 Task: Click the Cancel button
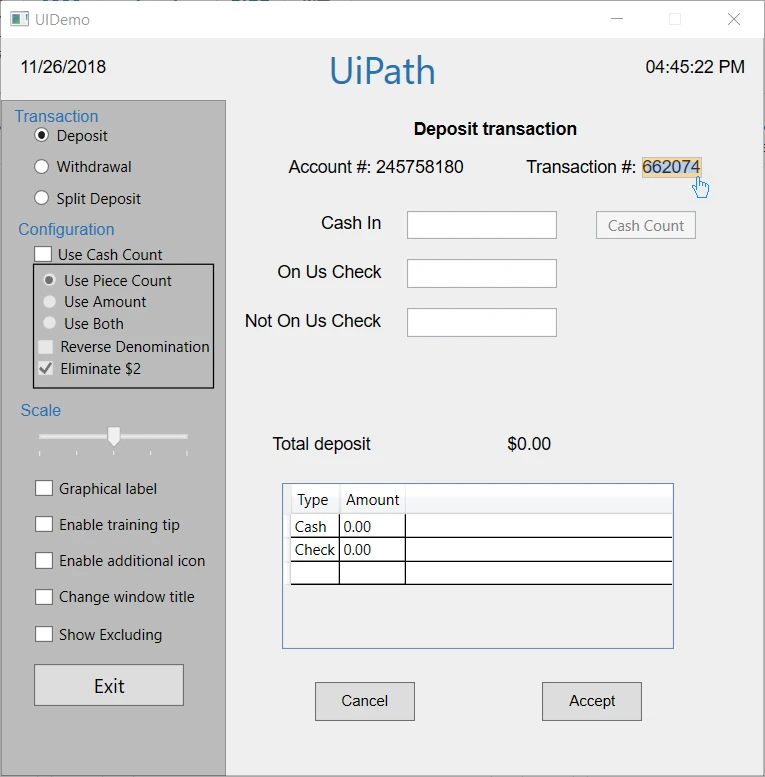pyautogui.click(x=365, y=701)
